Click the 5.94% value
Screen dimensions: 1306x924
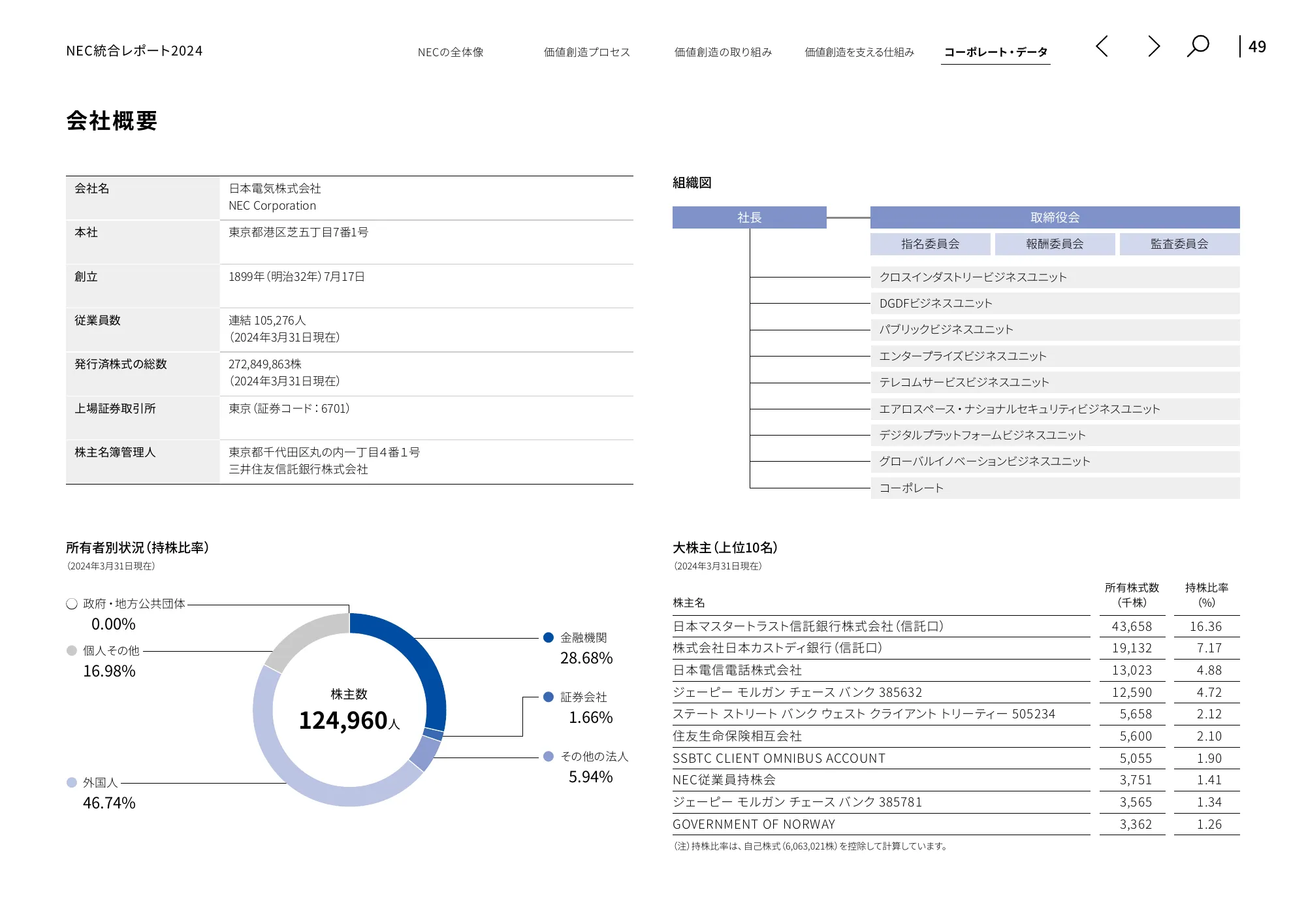(x=590, y=777)
